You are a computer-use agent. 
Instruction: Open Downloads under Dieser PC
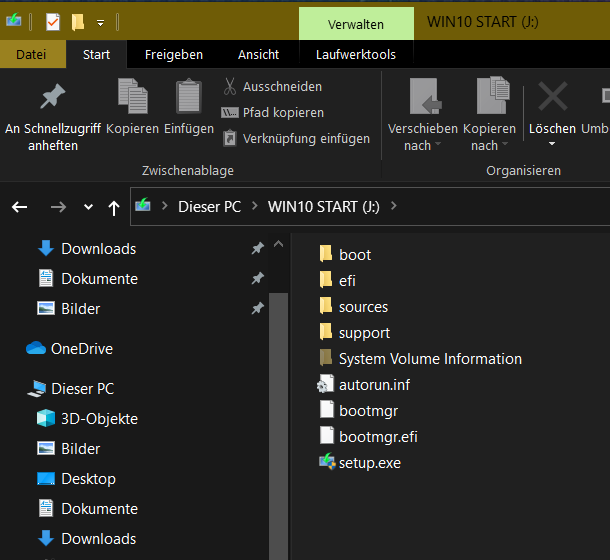click(x=87, y=539)
